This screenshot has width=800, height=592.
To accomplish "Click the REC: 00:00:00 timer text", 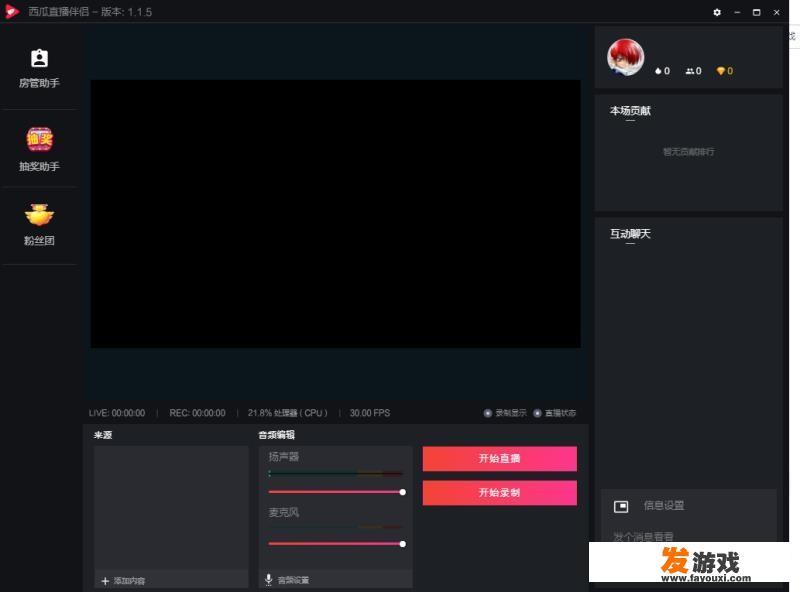I will [197, 413].
